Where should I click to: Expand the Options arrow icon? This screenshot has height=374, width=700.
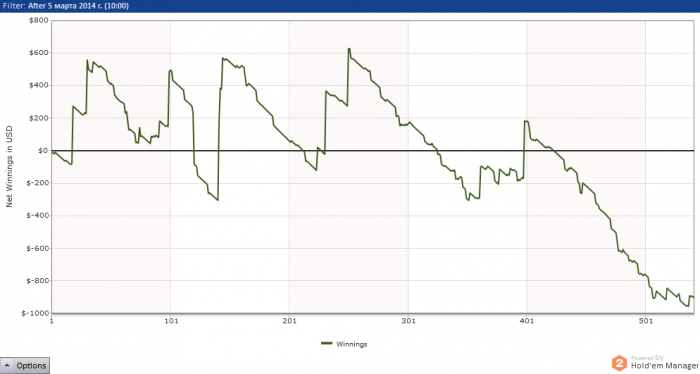(x=7, y=365)
